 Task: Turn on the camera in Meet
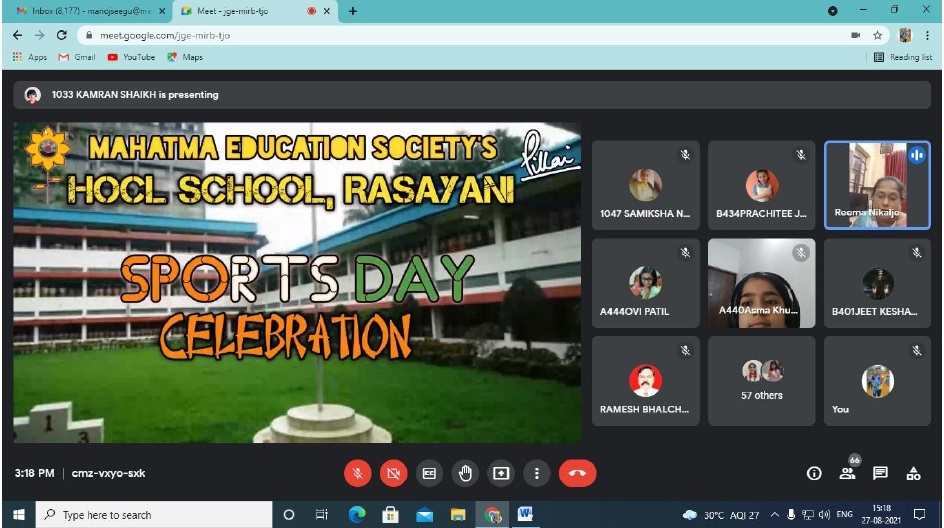[393, 473]
